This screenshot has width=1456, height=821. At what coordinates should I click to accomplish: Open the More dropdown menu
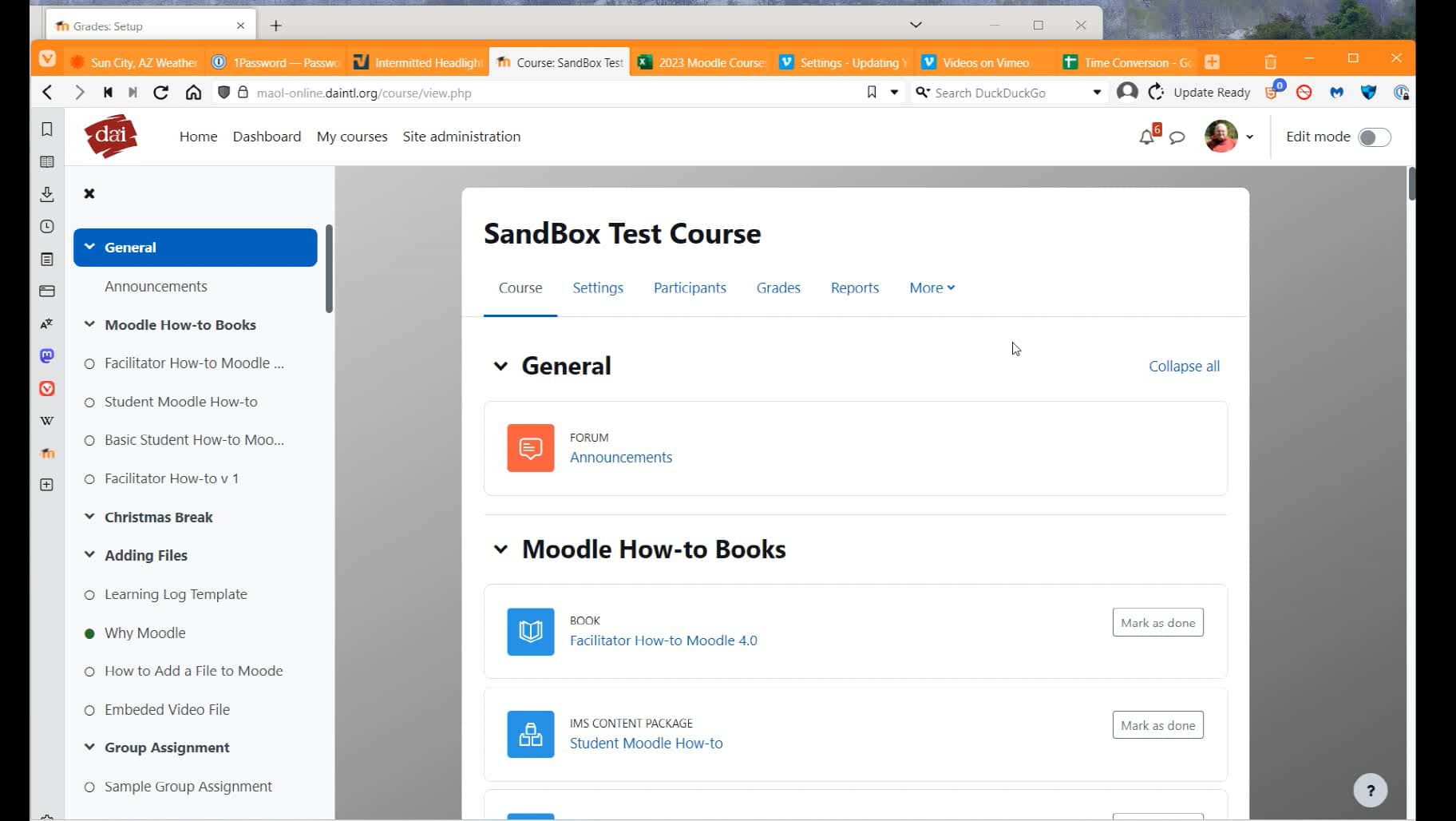click(x=931, y=288)
